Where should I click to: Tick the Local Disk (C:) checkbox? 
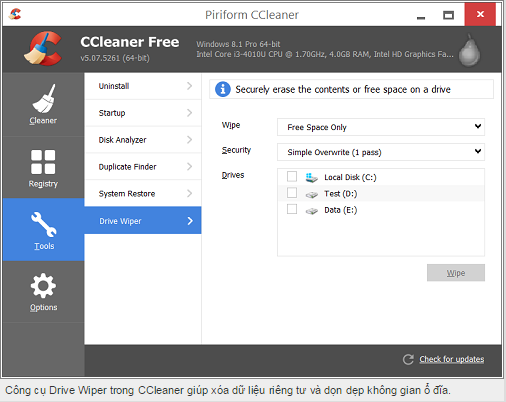292,176
